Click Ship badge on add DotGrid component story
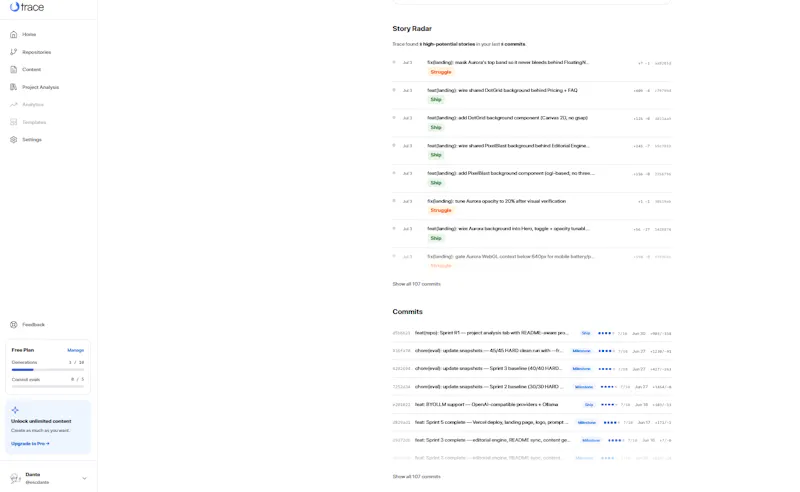 point(436,127)
